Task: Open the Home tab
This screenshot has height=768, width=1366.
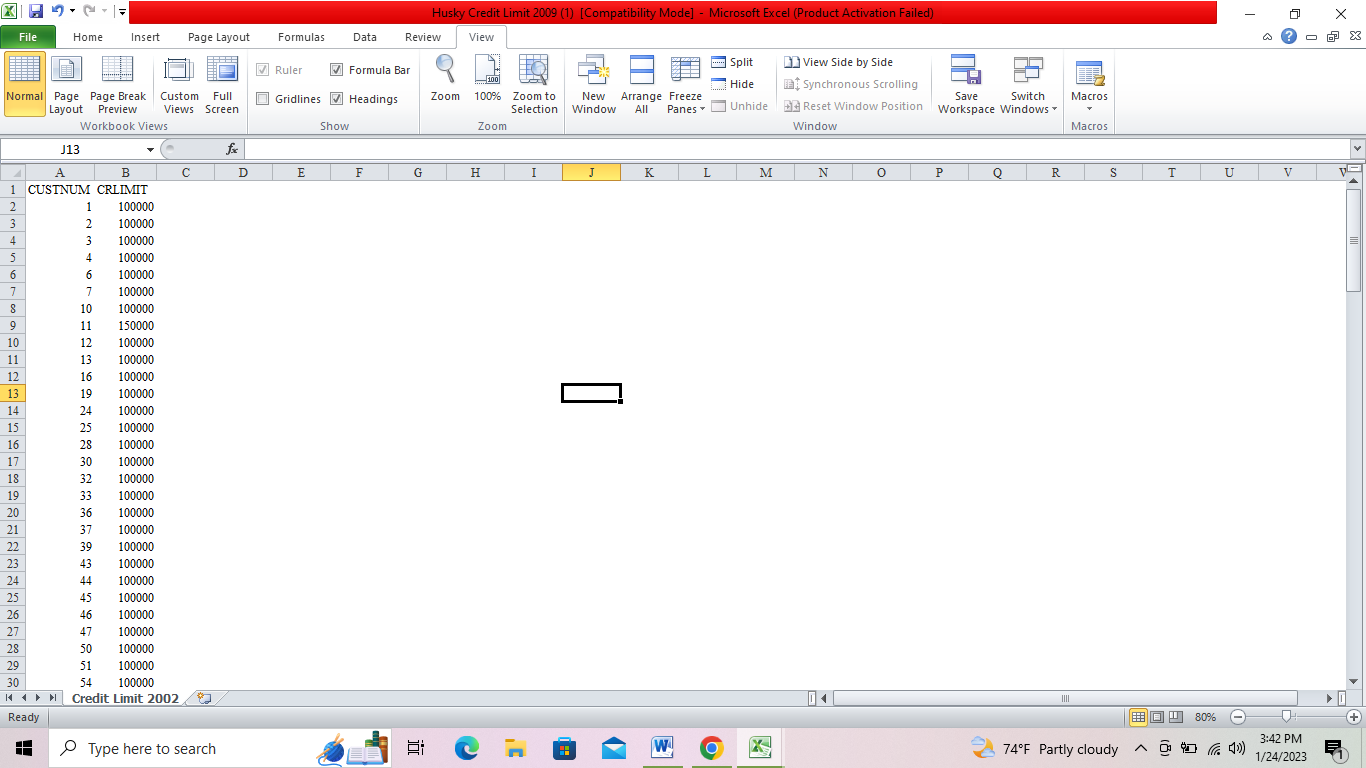Action: point(88,37)
